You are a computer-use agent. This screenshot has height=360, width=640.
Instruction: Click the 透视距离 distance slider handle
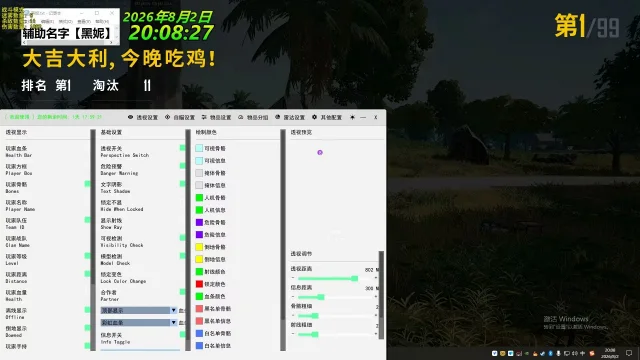(x=355, y=278)
